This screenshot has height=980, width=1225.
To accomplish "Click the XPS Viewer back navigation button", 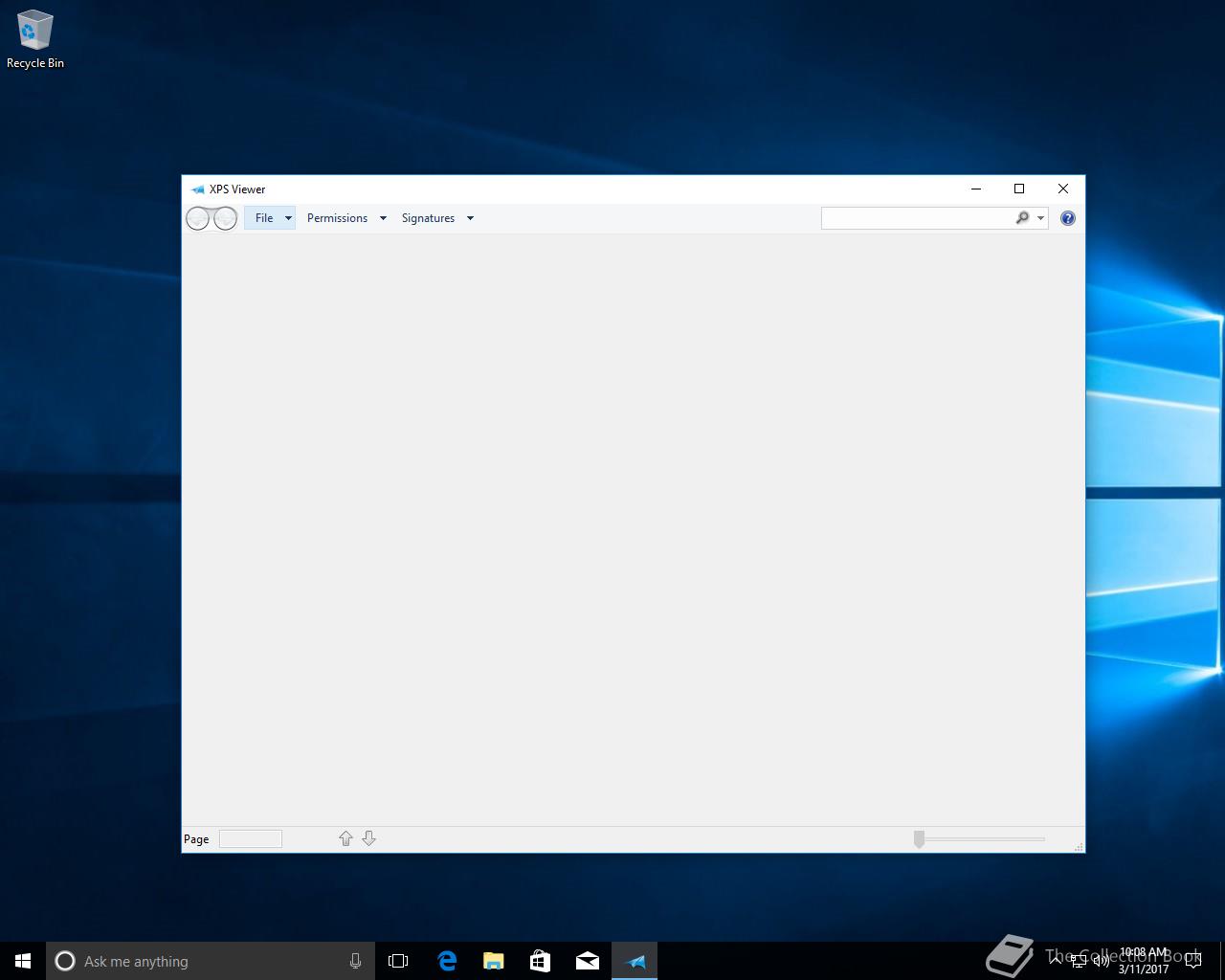I will (x=197, y=219).
